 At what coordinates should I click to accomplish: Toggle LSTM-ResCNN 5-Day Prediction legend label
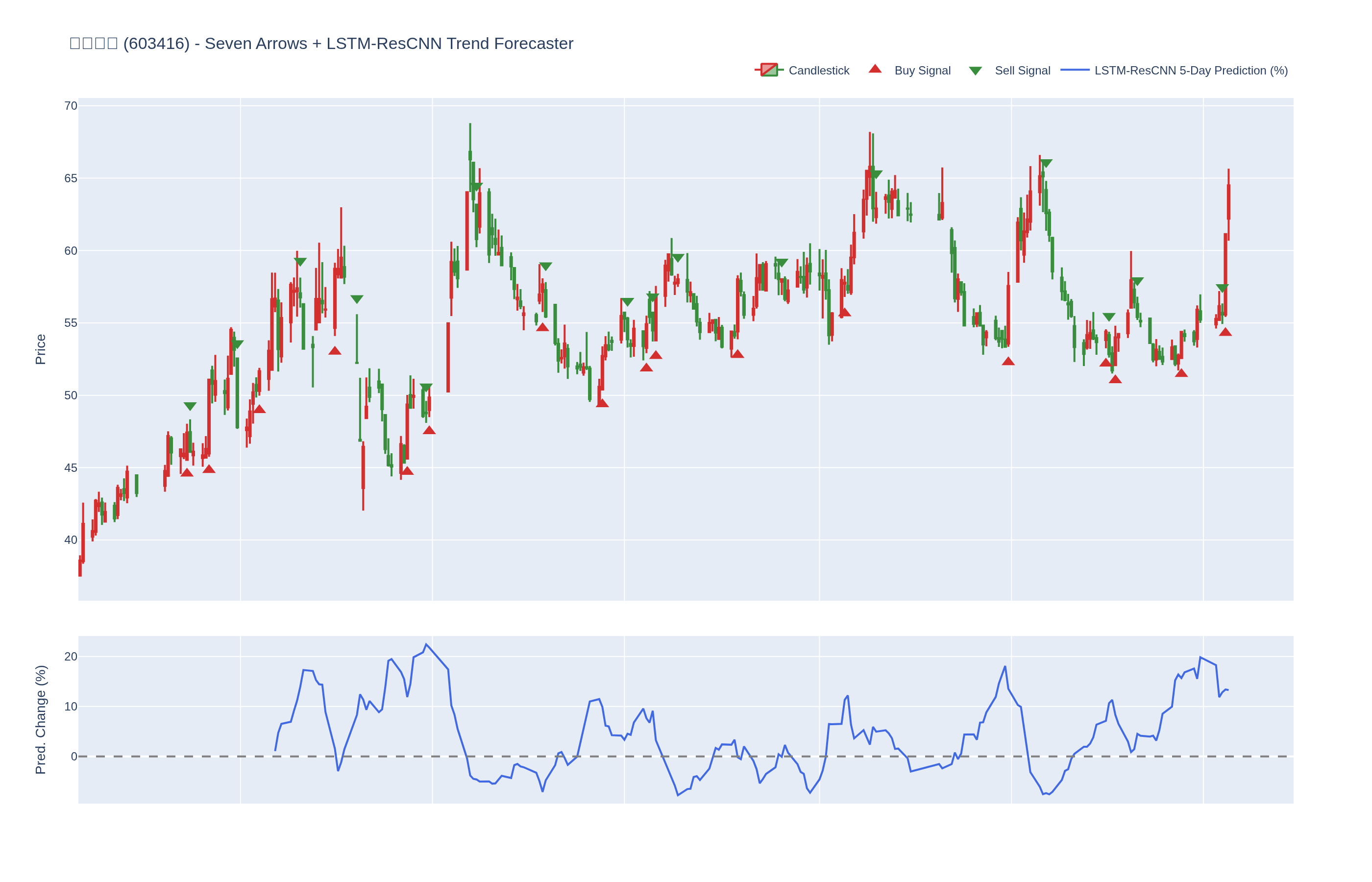(1191, 71)
